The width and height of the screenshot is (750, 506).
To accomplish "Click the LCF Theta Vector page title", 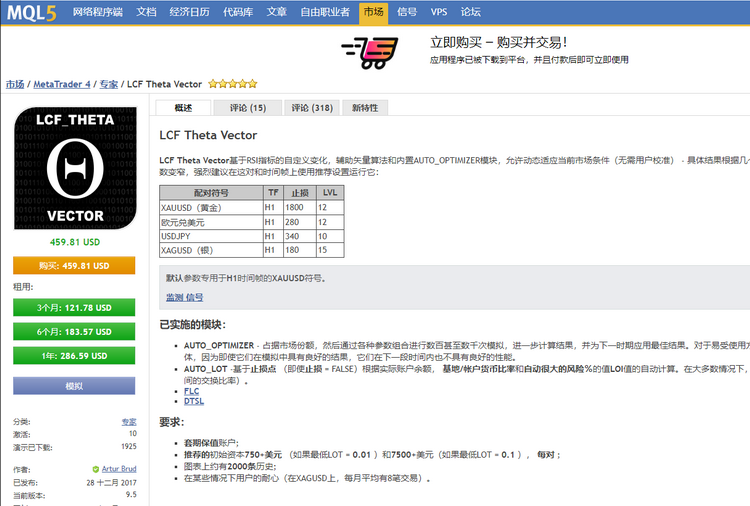I will [x=208, y=135].
